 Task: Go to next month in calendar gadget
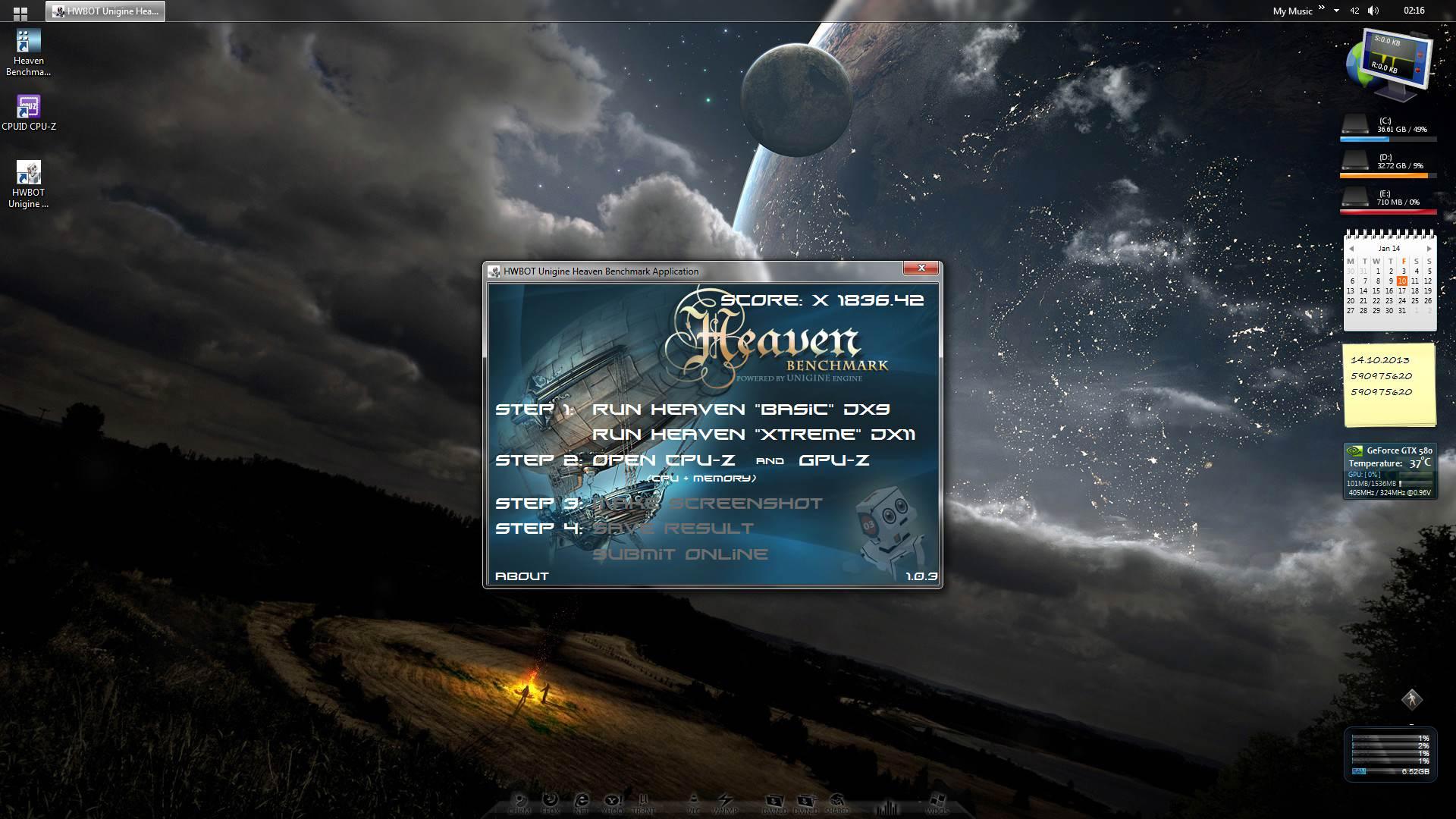pyautogui.click(x=1429, y=249)
